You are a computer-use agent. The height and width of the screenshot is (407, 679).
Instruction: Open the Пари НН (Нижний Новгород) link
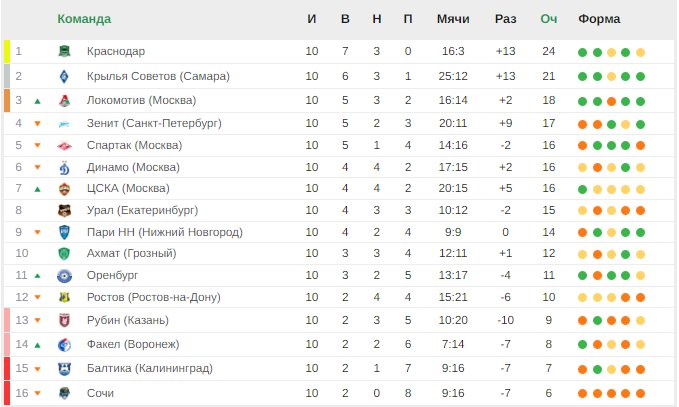pyautogui.click(x=165, y=233)
